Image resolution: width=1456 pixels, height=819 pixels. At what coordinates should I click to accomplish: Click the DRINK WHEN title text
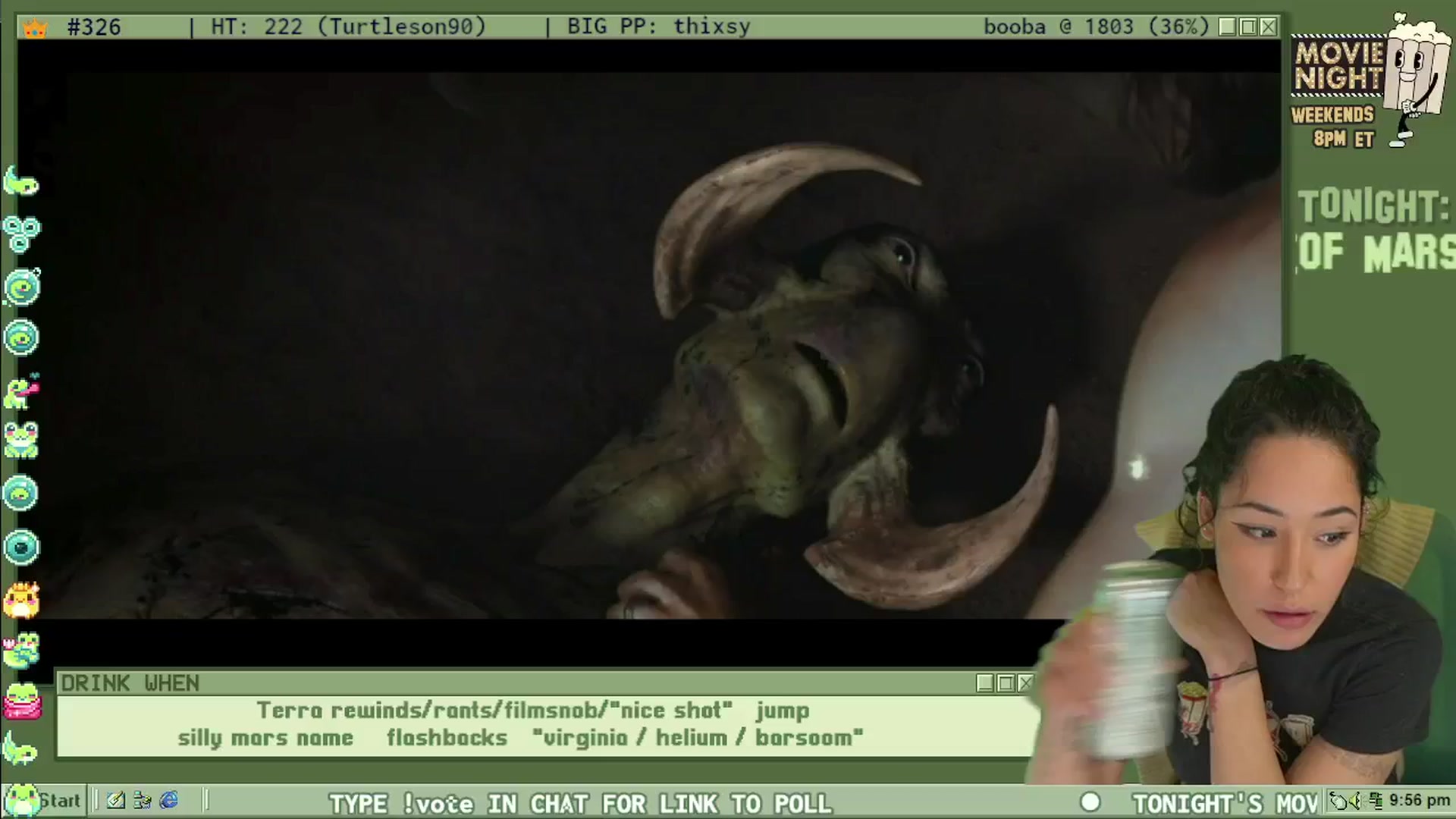point(130,683)
